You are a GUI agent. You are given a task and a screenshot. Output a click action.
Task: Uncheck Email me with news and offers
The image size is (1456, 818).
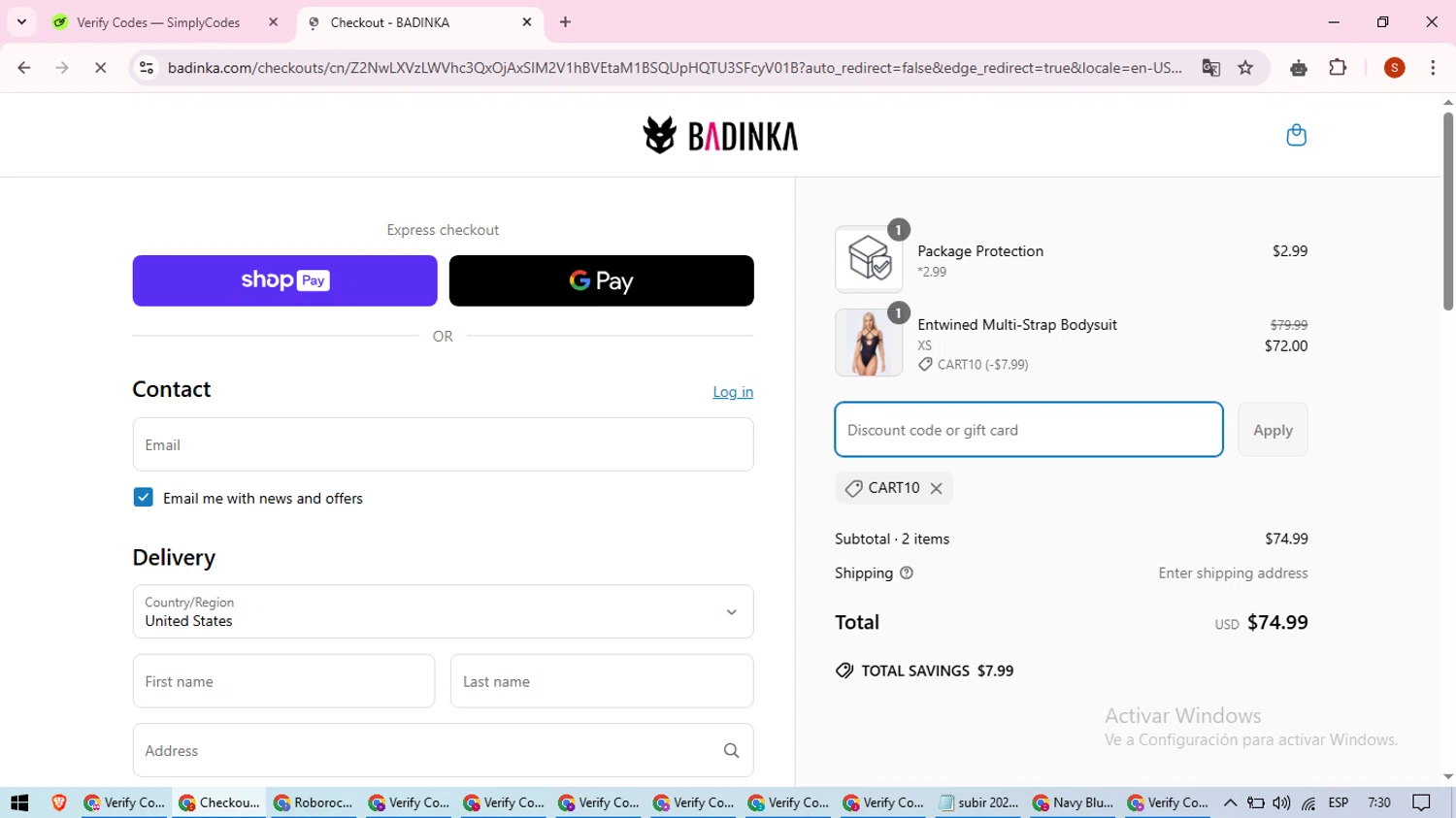[143, 498]
